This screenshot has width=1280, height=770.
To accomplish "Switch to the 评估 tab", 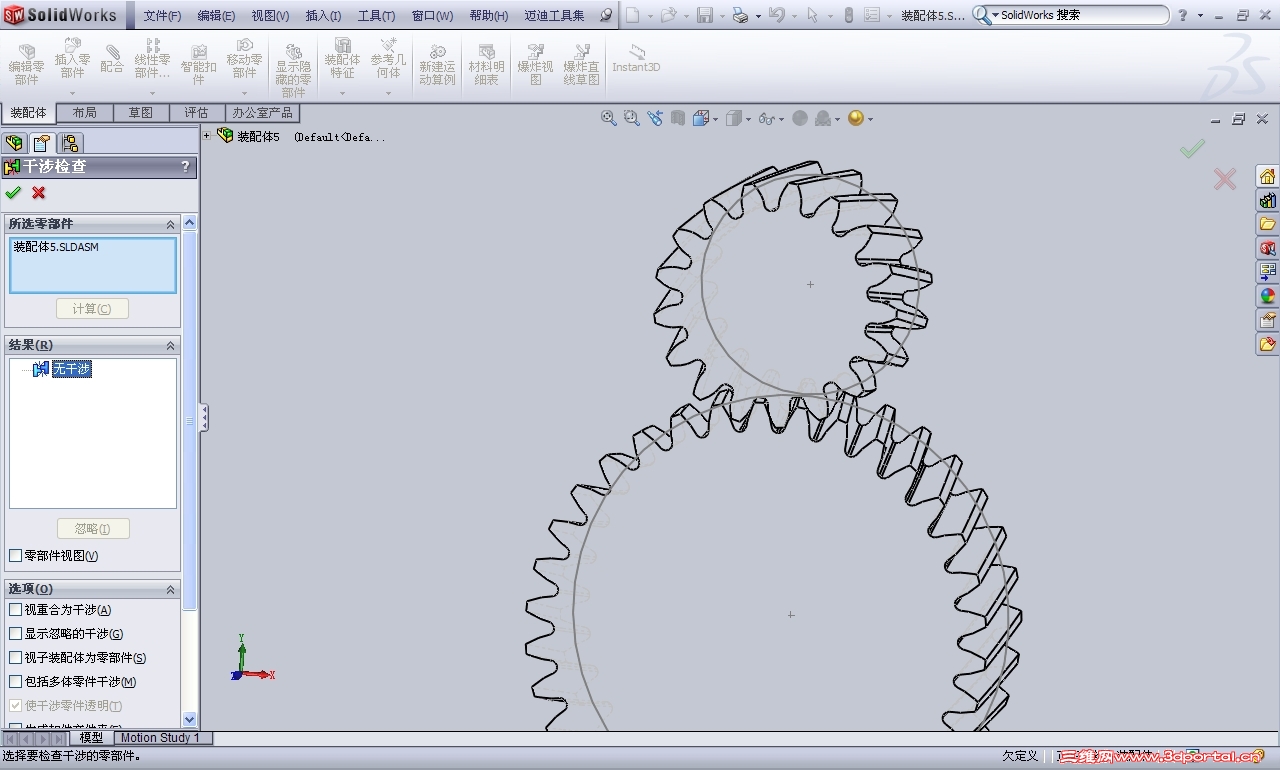I will [197, 113].
